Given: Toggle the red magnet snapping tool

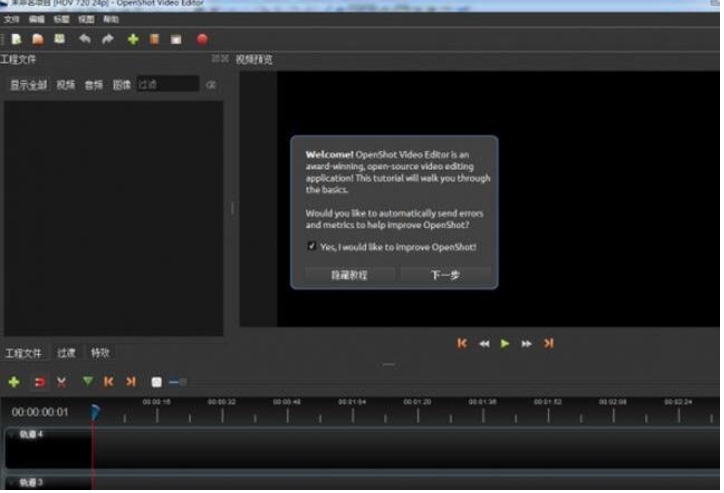Looking at the screenshot, I should tap(40, 382).
